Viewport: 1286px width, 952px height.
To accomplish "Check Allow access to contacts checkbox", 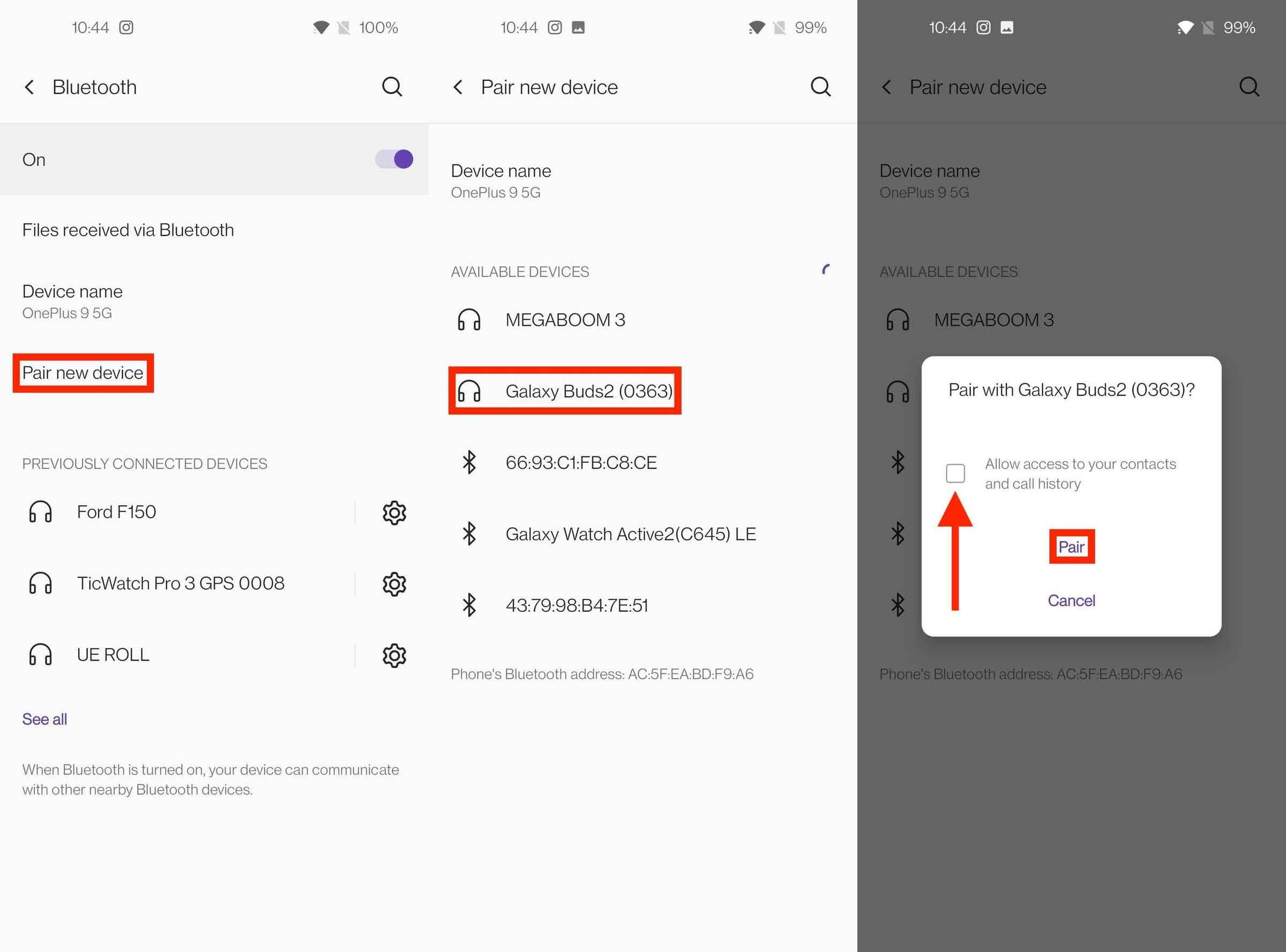I will 955,473.
